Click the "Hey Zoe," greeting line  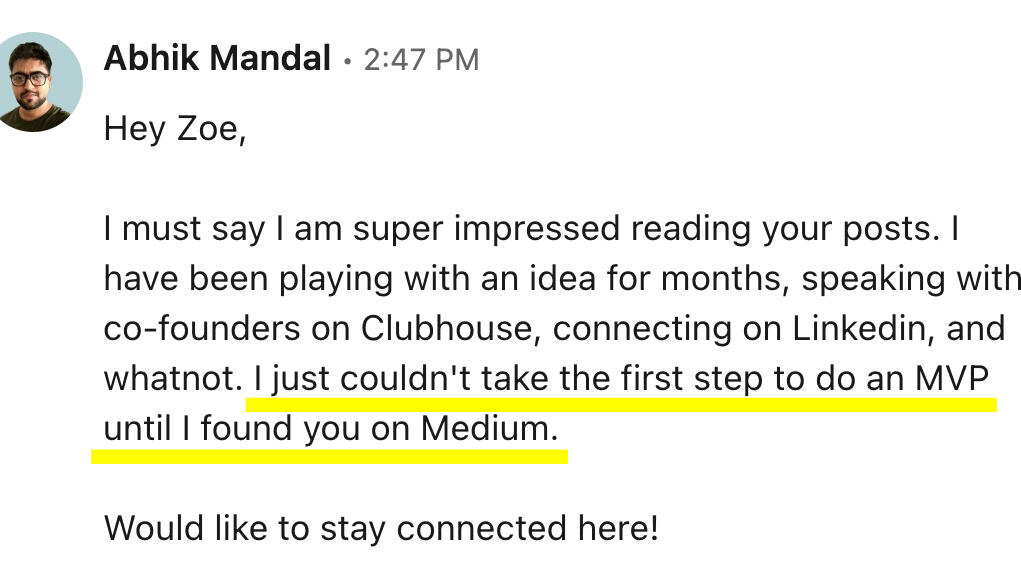[174, 130]
